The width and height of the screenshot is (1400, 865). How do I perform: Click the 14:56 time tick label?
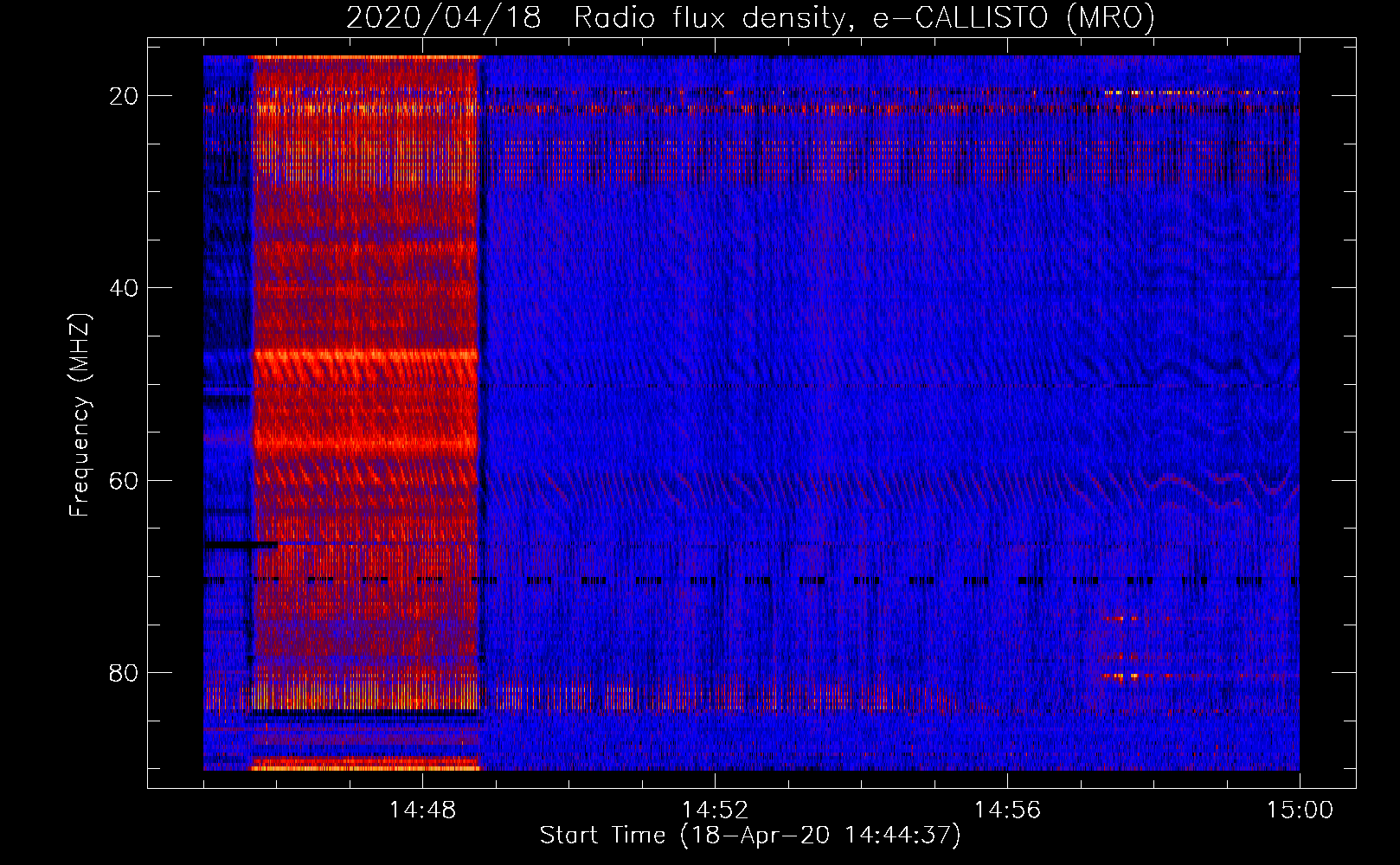coord(1007,811)
